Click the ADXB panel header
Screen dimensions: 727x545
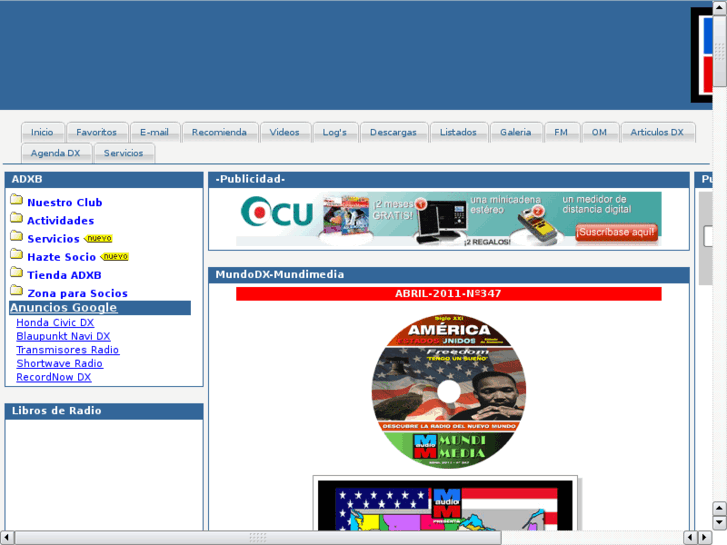click(104, 180)
